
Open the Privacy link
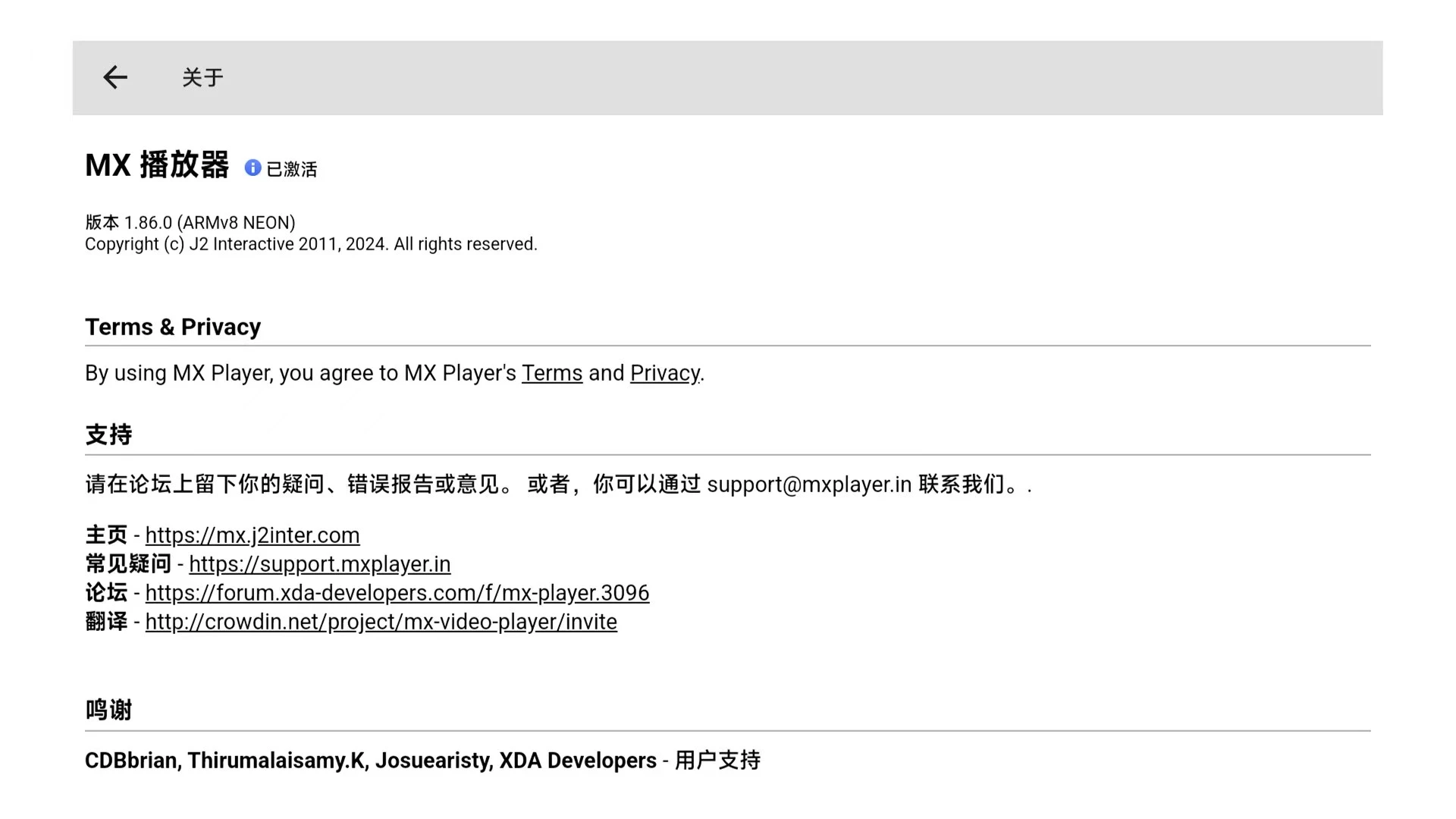point(664,373)
